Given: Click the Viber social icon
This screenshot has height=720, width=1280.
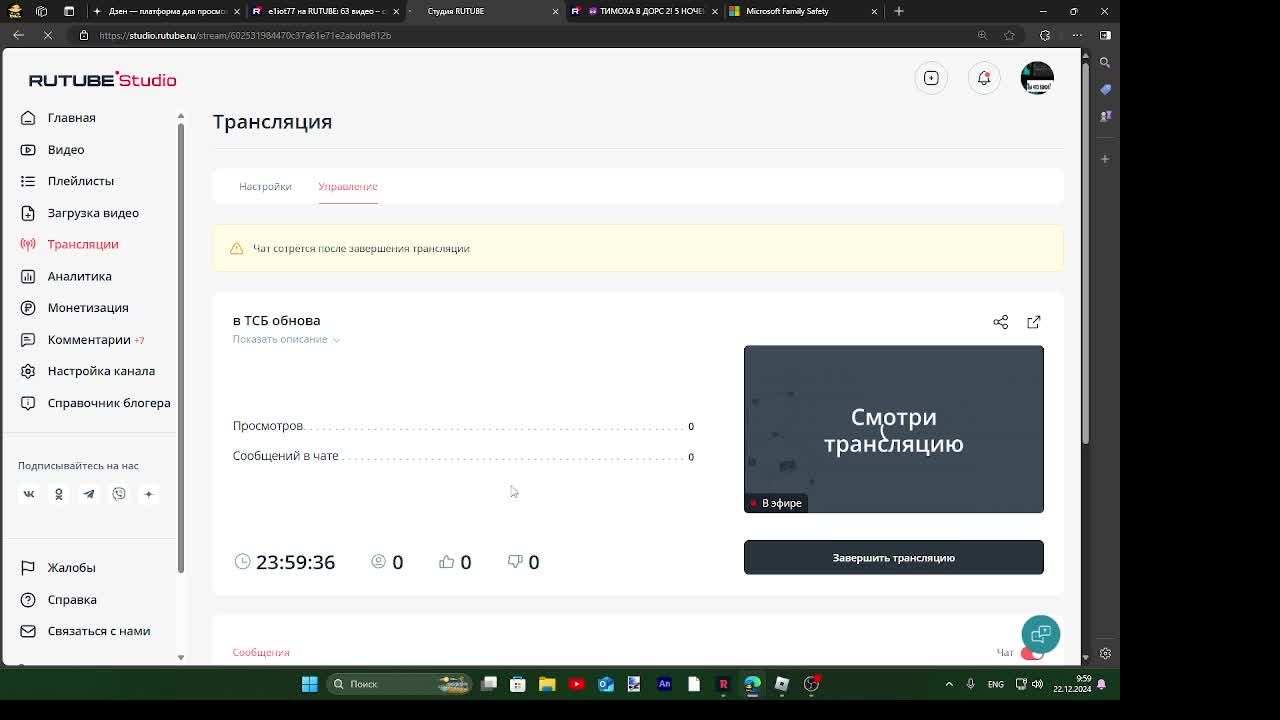Looking at the screenshot, I should coord(119,494).
